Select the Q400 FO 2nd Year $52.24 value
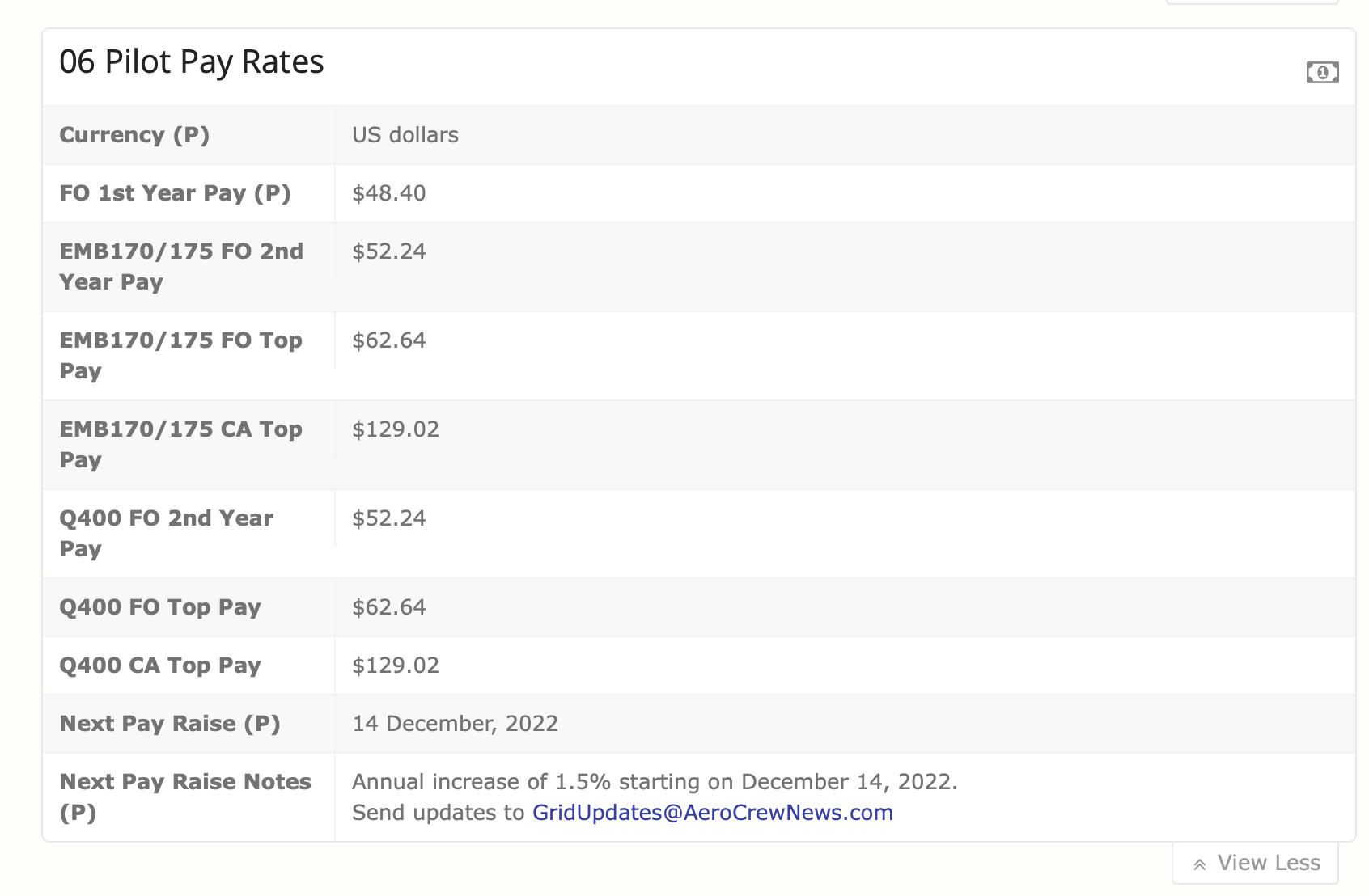1369x896 pixels. tap(388, 518)
